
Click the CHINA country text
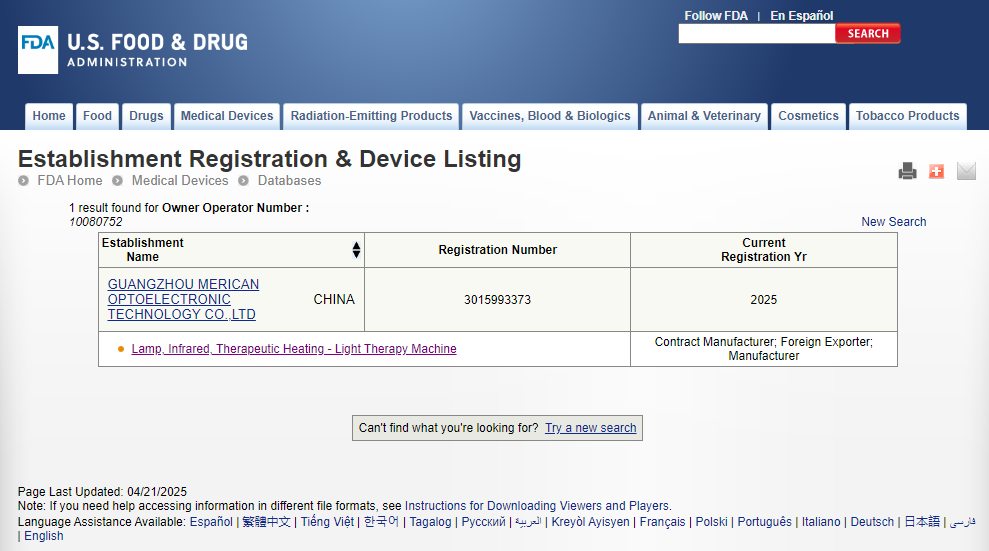(334, 299)
